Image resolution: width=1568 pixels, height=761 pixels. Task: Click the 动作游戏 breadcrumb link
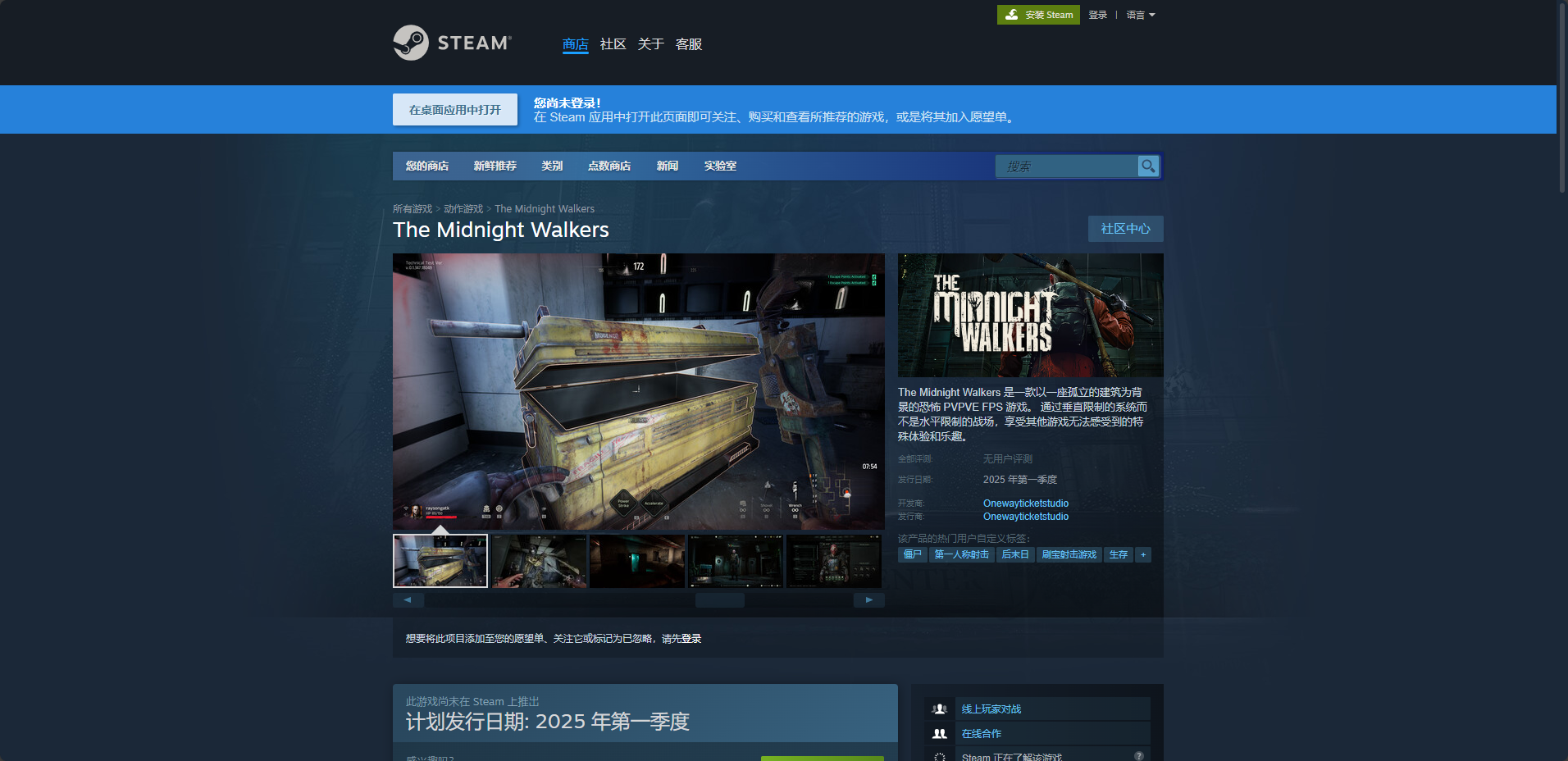click(x=463, y=209)
